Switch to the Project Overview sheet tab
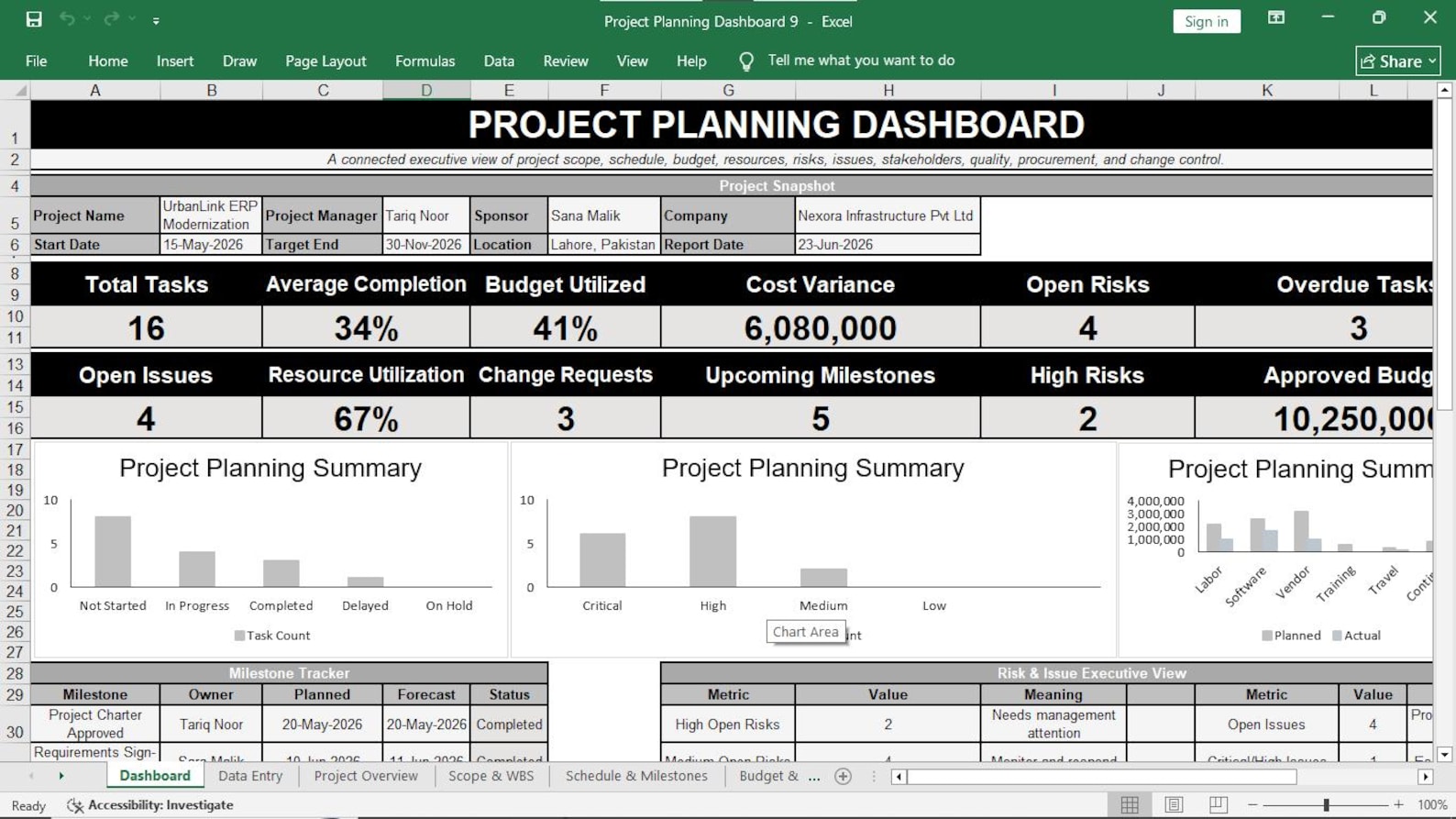1456x819 pixels. [366, 776]
